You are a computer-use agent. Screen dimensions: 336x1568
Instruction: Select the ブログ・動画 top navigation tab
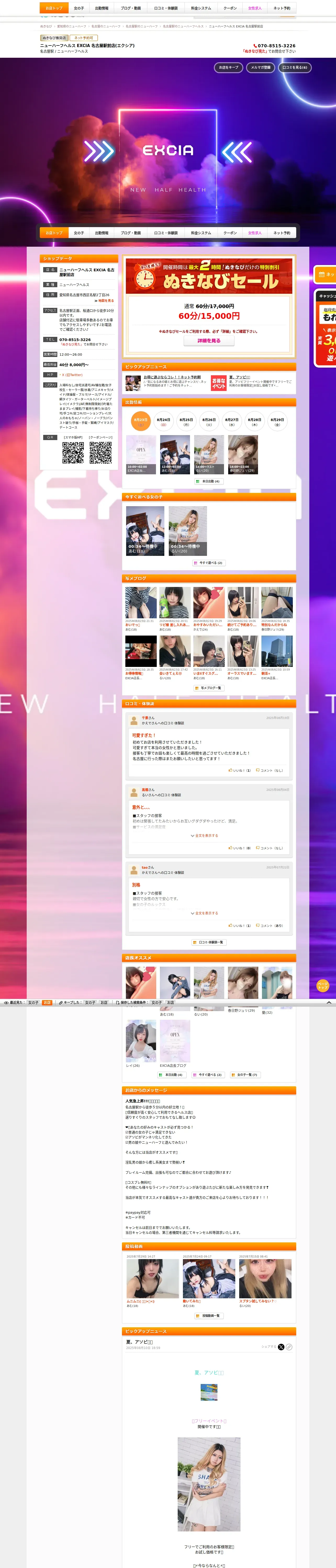point(131,8)
